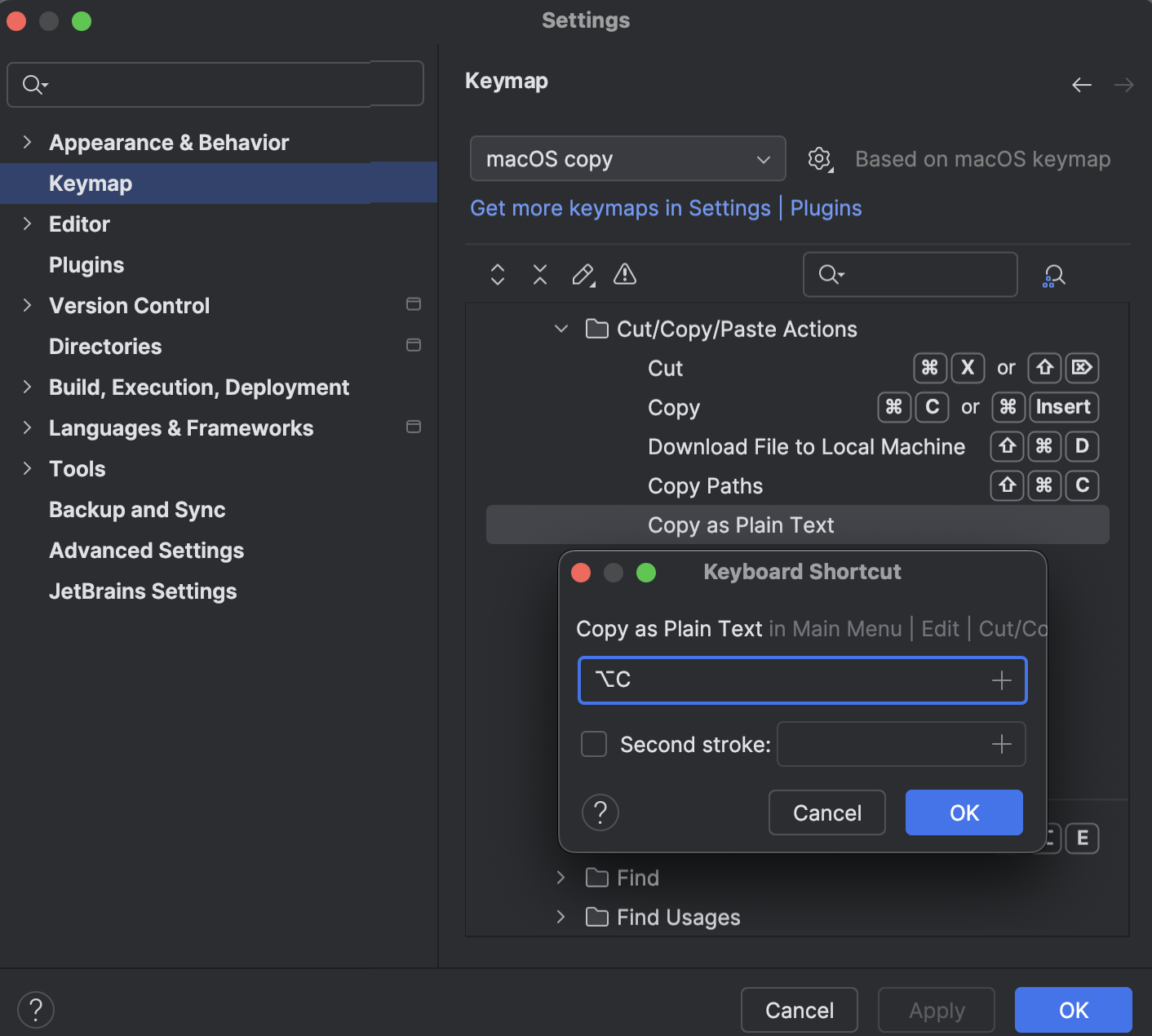Open the keymap settings gear

click(x=819, y=159)
